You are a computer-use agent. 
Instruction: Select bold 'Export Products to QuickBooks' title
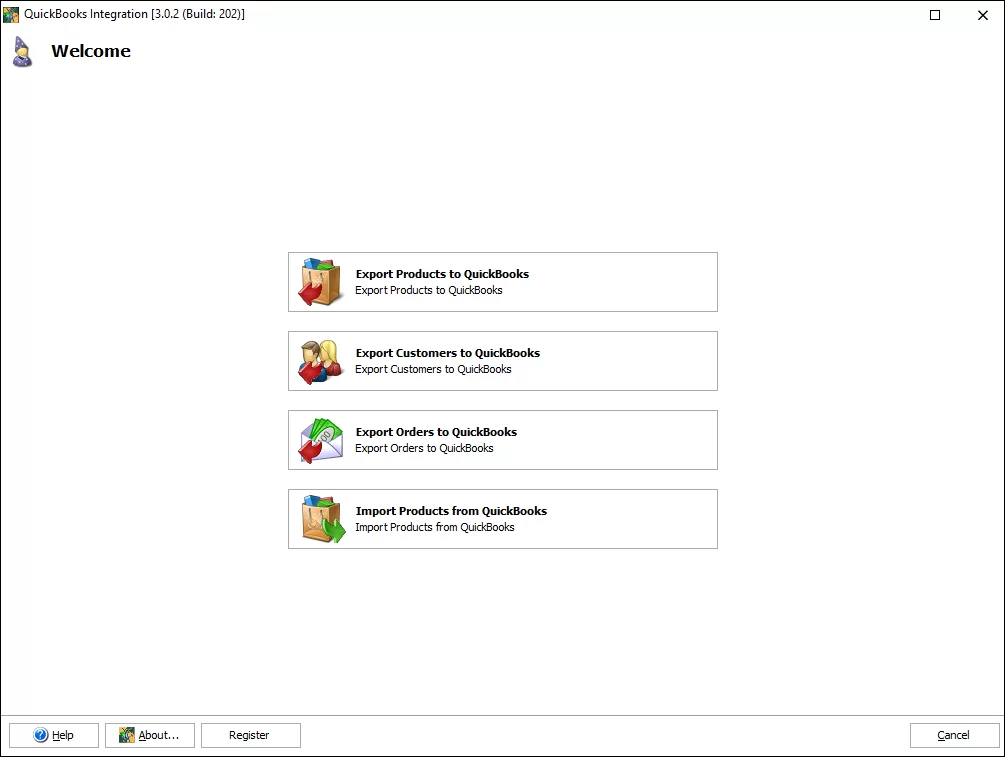coord(442,274)
